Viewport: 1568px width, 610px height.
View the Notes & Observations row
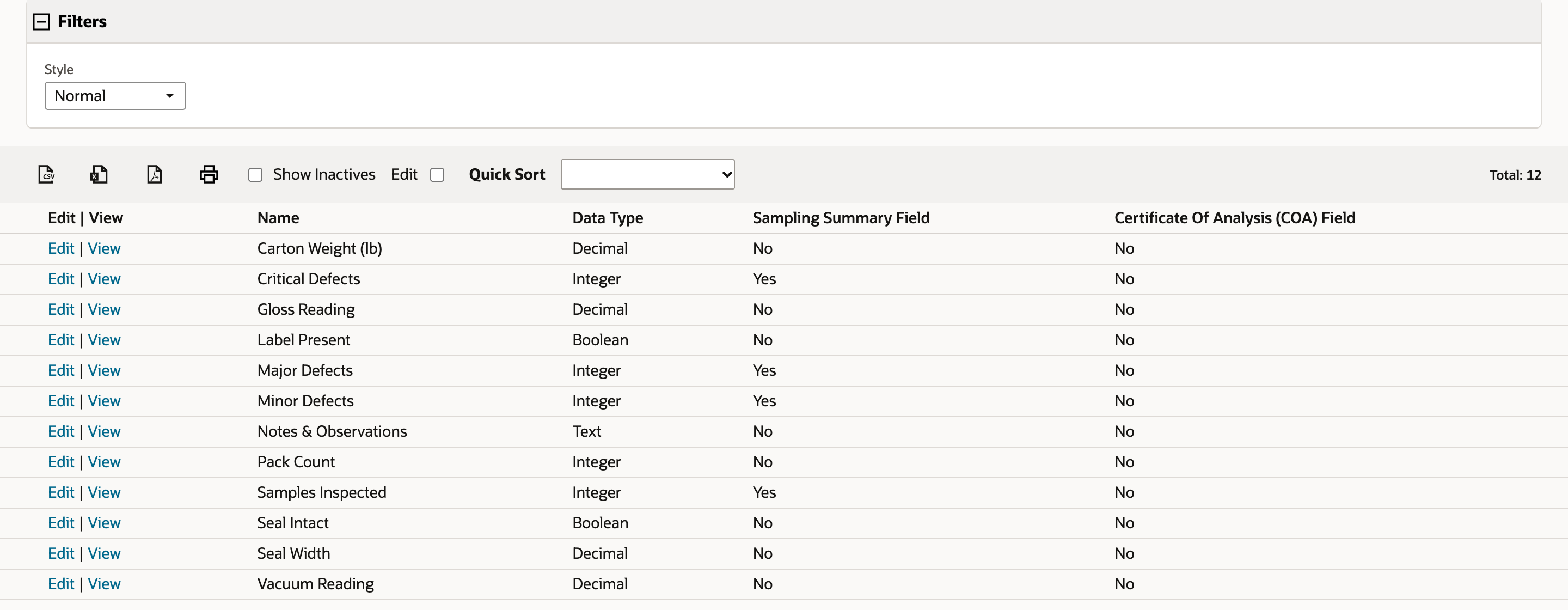click(x=104, y=431)
